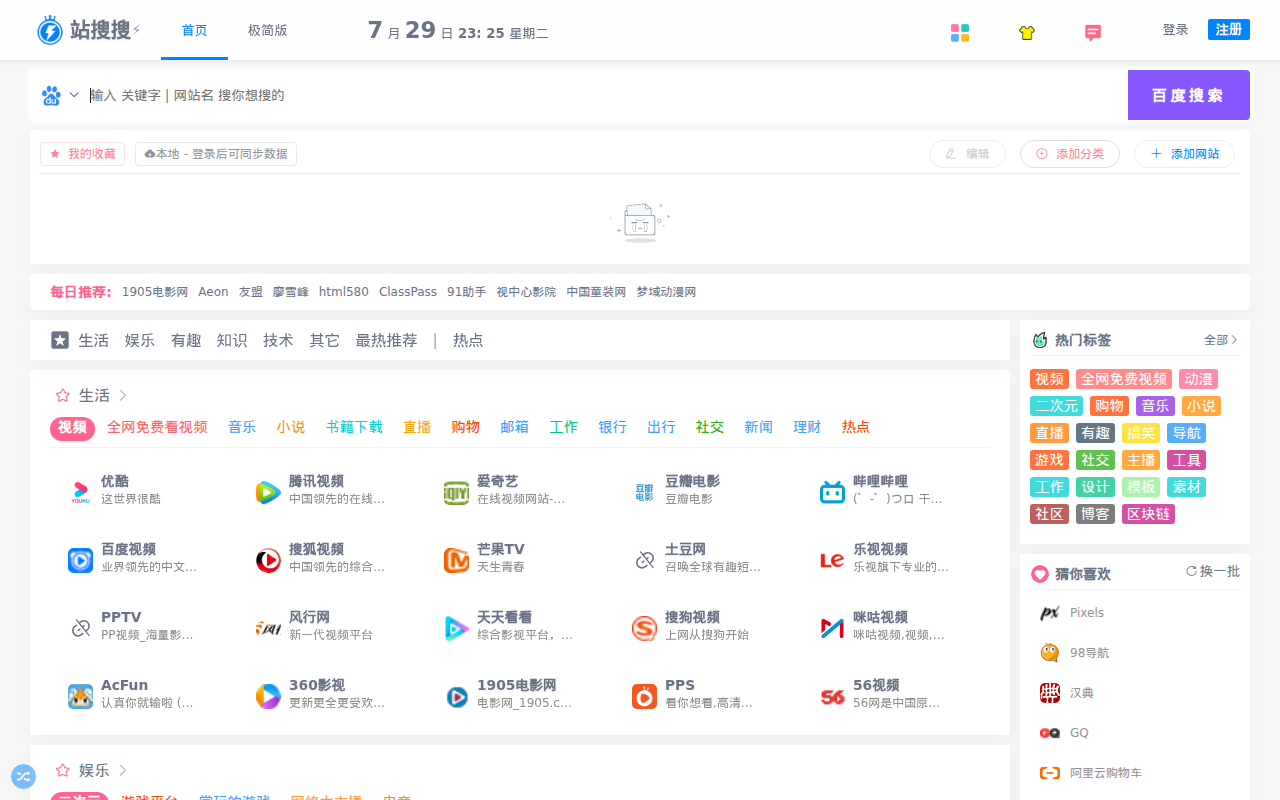Click the 登录 link
This screenshot has width=1280, height=800.
[x=1176, y=30]
